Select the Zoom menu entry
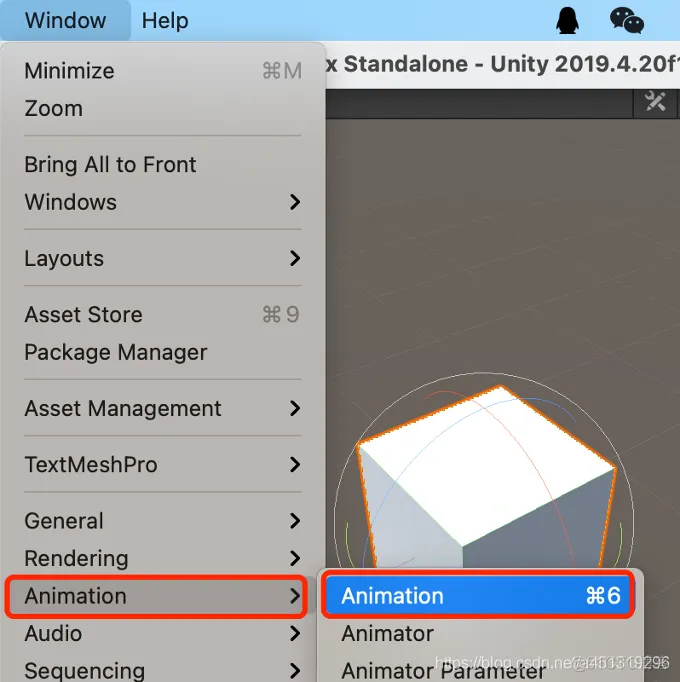Image resolution: width=680 pixels, height=682 pixels. tap(163, 108)
